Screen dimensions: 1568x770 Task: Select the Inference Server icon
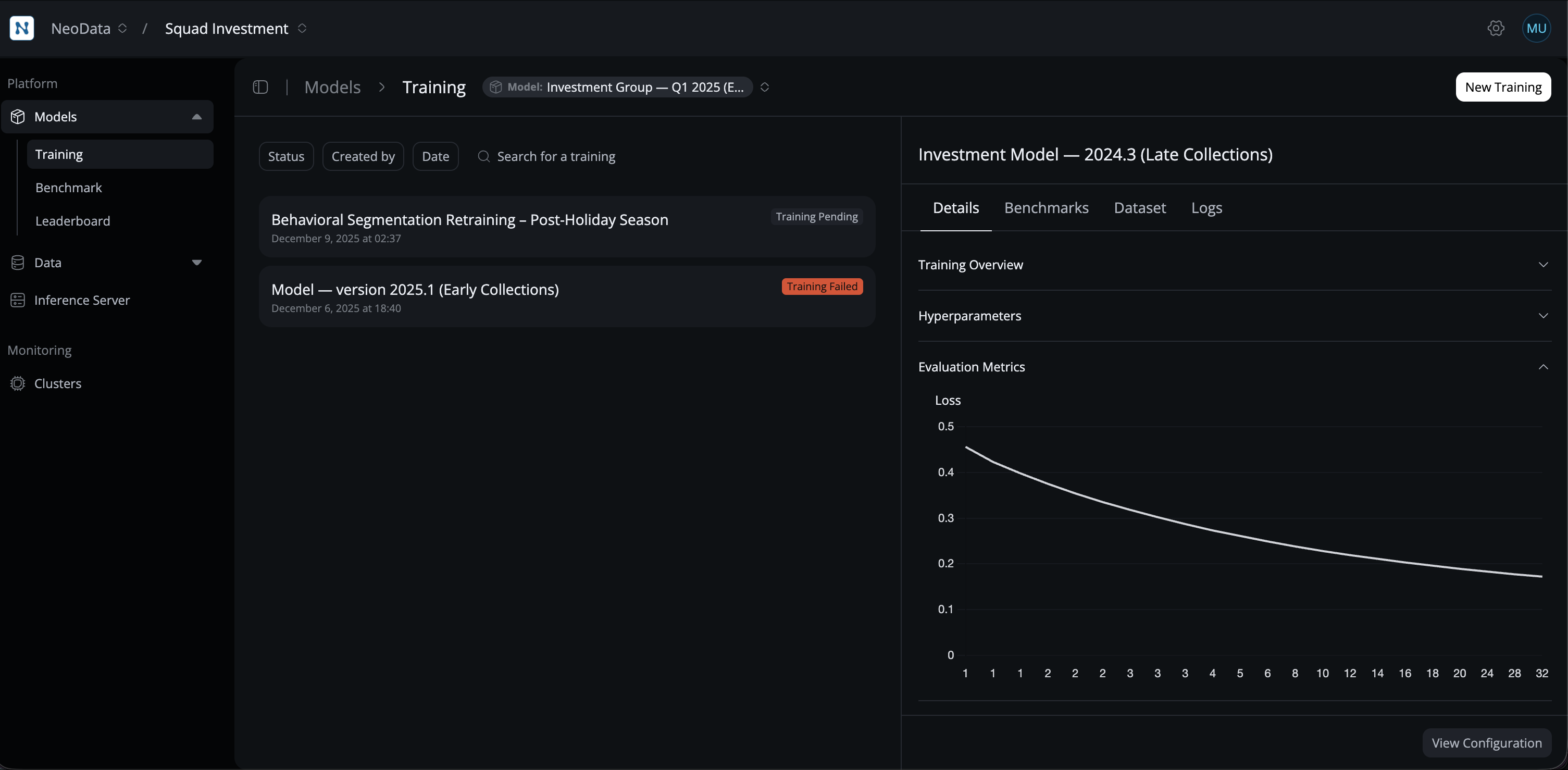point(18,300)
